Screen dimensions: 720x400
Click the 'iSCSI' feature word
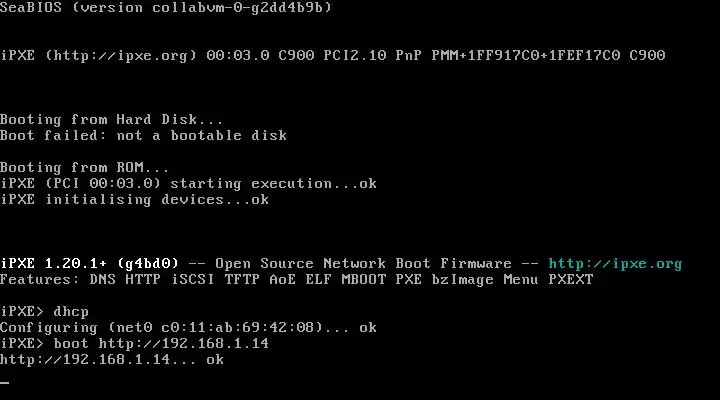click(193, 280)
